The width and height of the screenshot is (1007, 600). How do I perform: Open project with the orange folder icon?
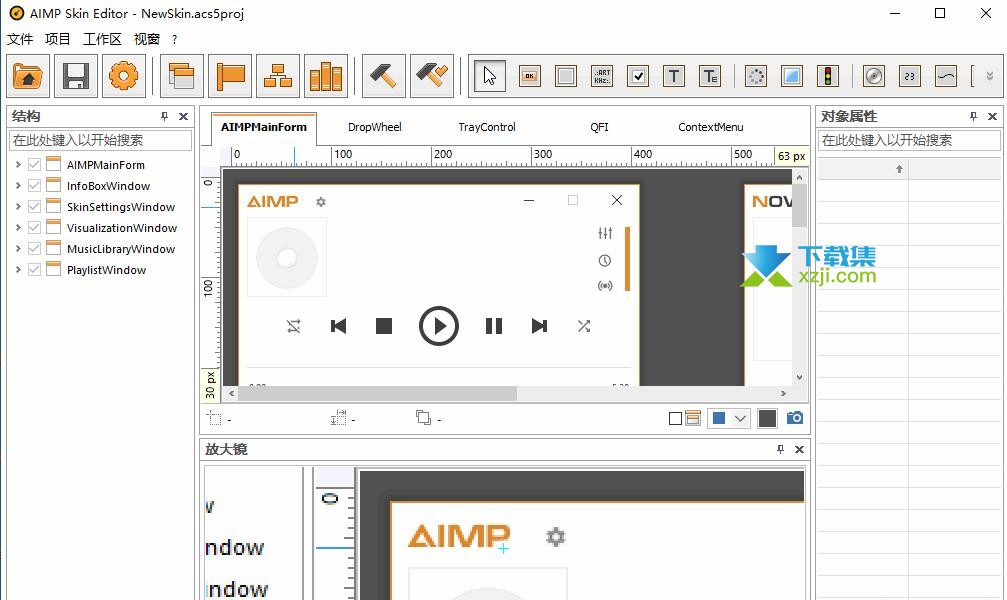pyautogui.click(x=28, y=76)
